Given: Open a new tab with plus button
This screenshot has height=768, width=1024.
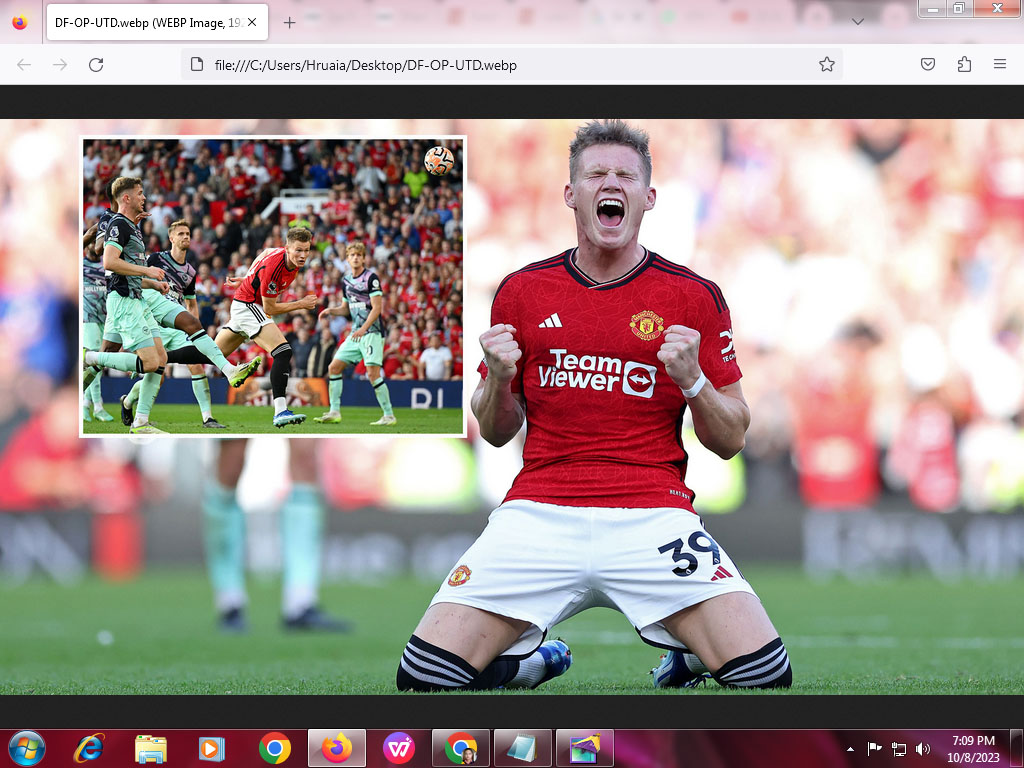Looking at the screenshot, I should point(289,22).
